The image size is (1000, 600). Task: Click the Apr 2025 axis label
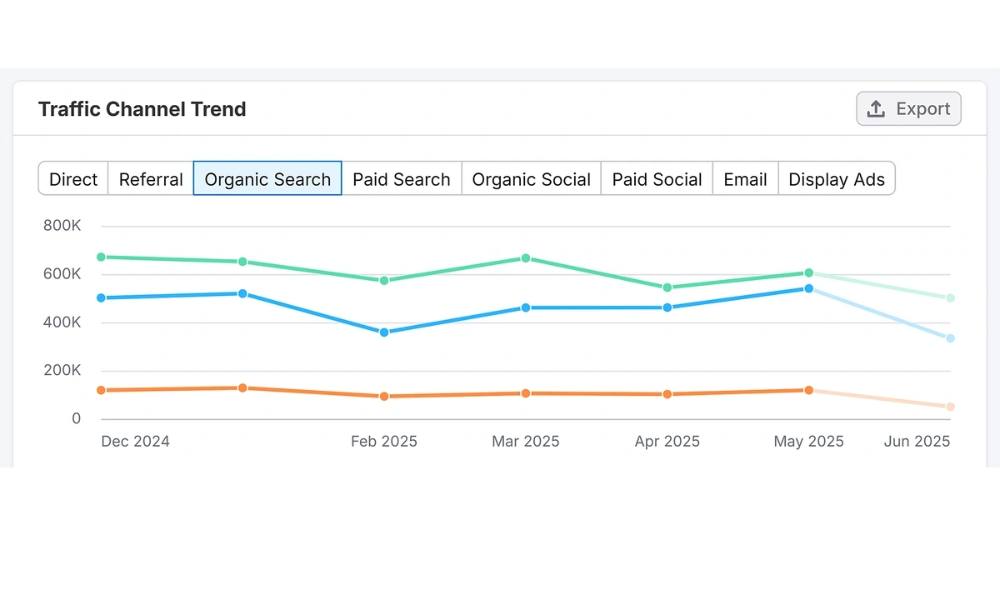[x=667, y=441]
